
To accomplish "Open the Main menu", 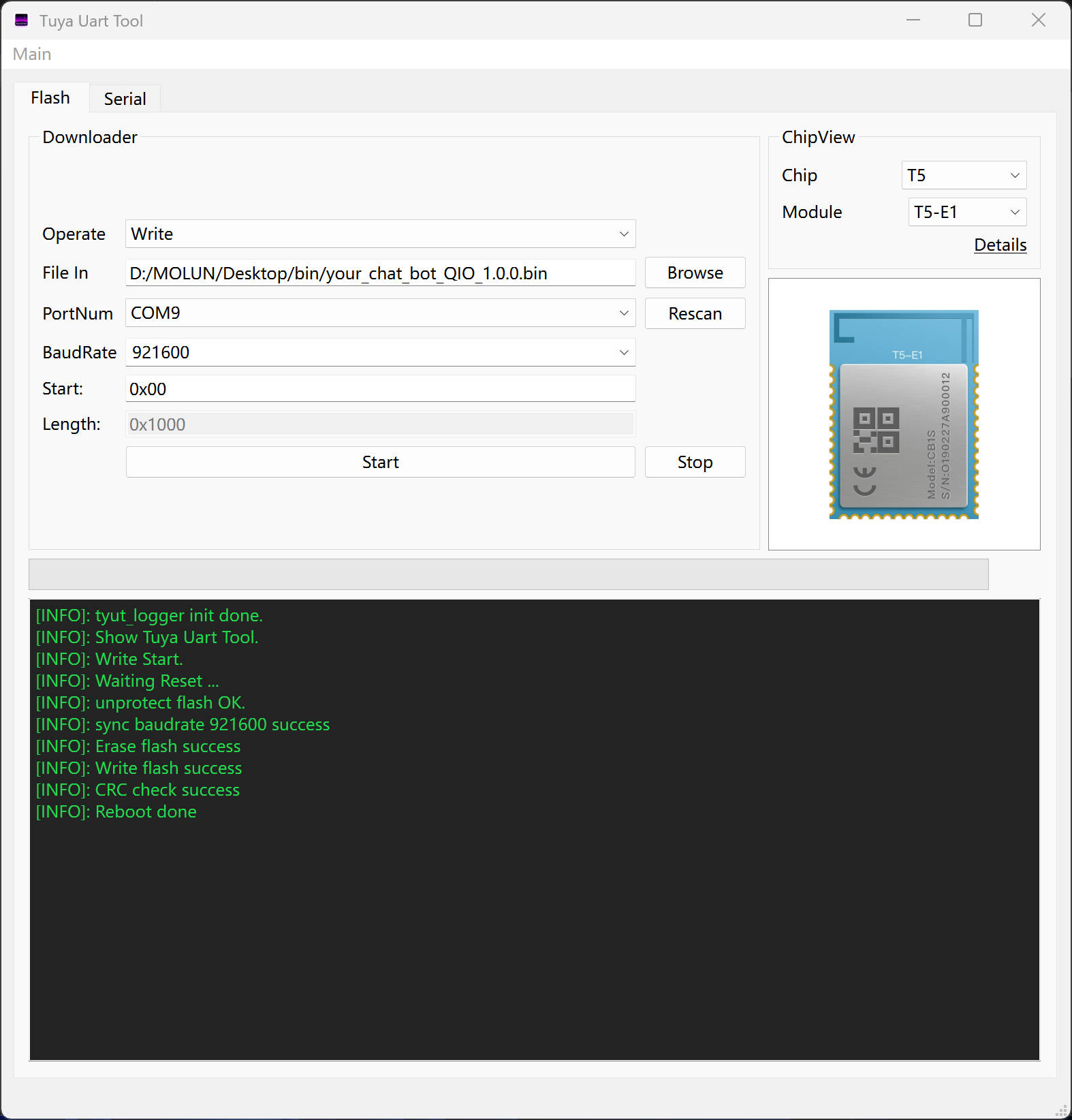I will [x=32, y=55].
